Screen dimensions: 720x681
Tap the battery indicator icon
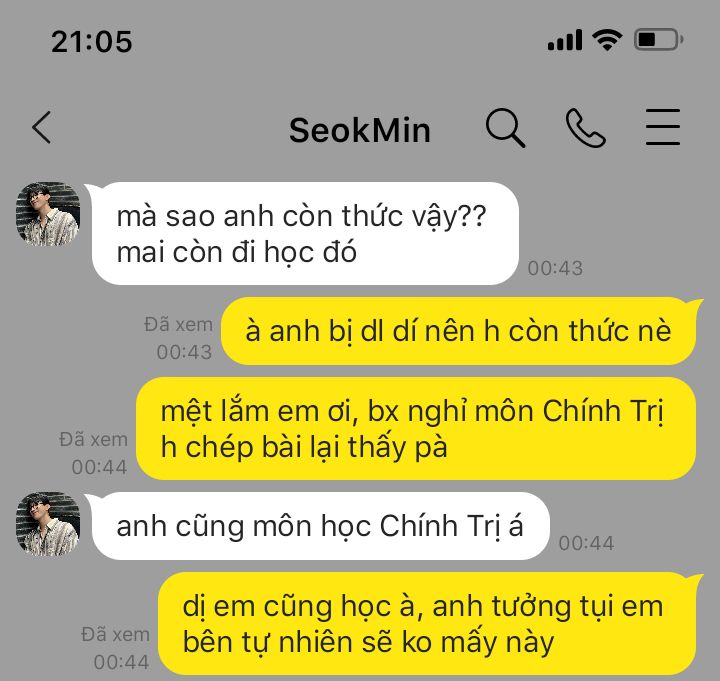coord(658,39)
